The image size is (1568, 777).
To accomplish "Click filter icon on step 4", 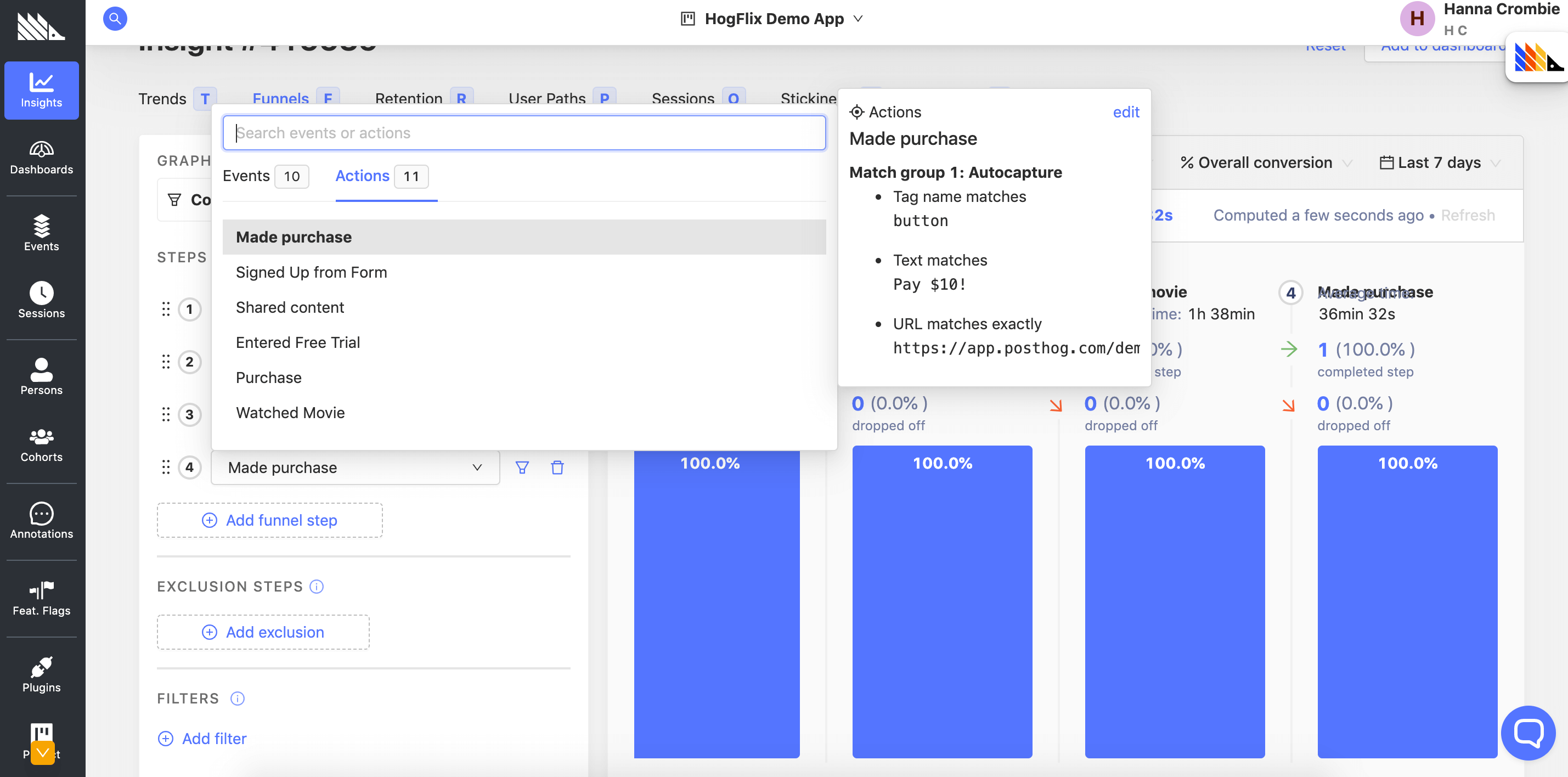I will (522, 468).
